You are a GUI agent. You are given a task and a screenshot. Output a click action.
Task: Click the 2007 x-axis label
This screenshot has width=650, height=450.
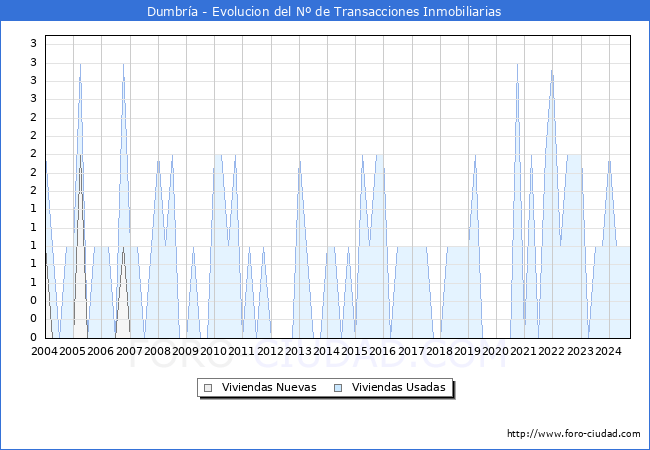click(129, 351)
